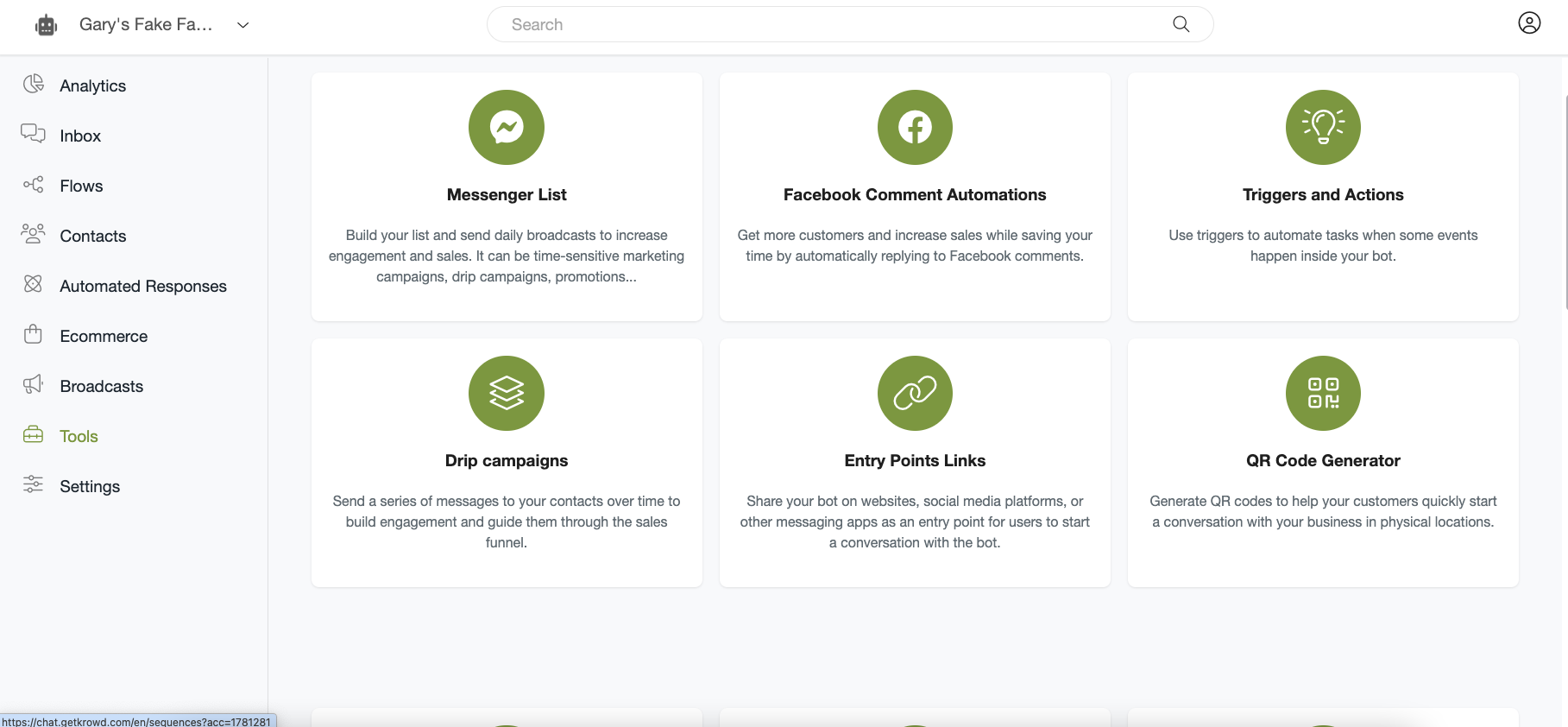Image resolution: width=1568 pixels, height=727 pixels.
Task: Click the Messenger List description text
Action: 507,256
